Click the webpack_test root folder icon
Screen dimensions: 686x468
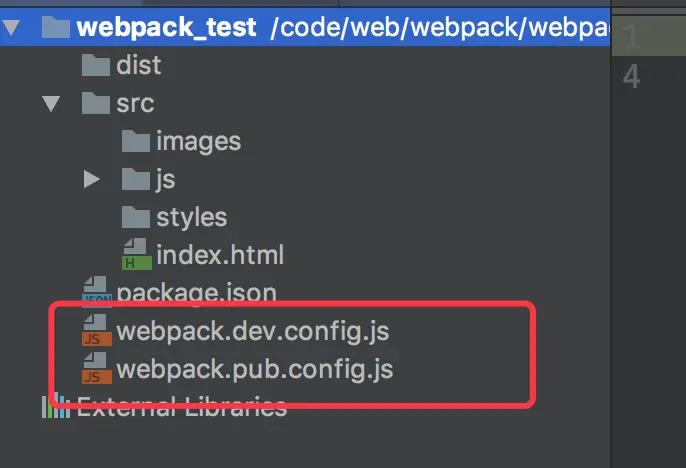click(x=56, y=27)
